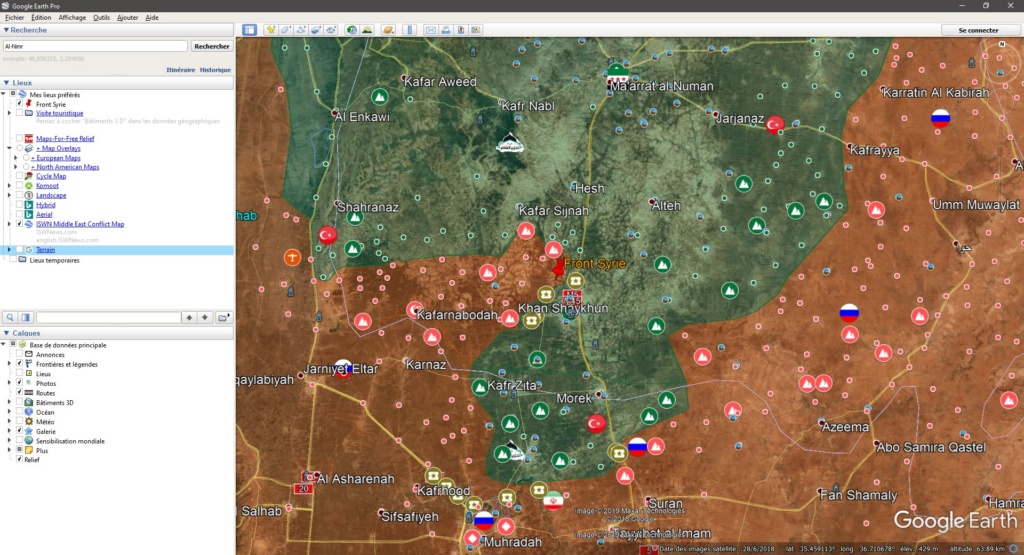Click the Print toolbar icon

(x=446, y=30)
